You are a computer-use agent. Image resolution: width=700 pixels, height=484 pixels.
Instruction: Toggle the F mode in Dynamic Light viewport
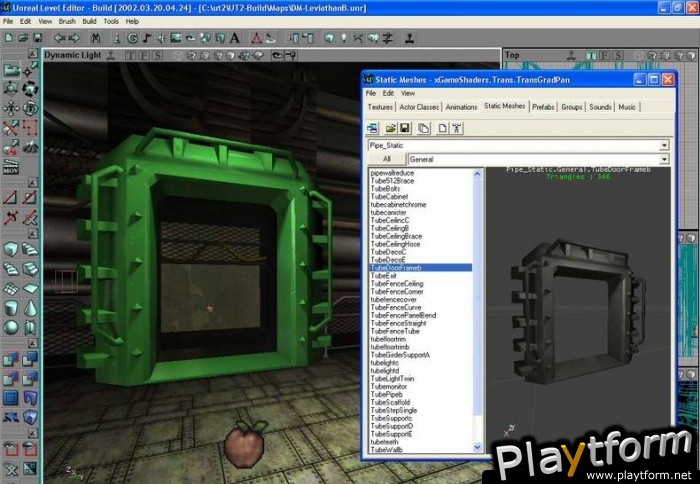145,55
